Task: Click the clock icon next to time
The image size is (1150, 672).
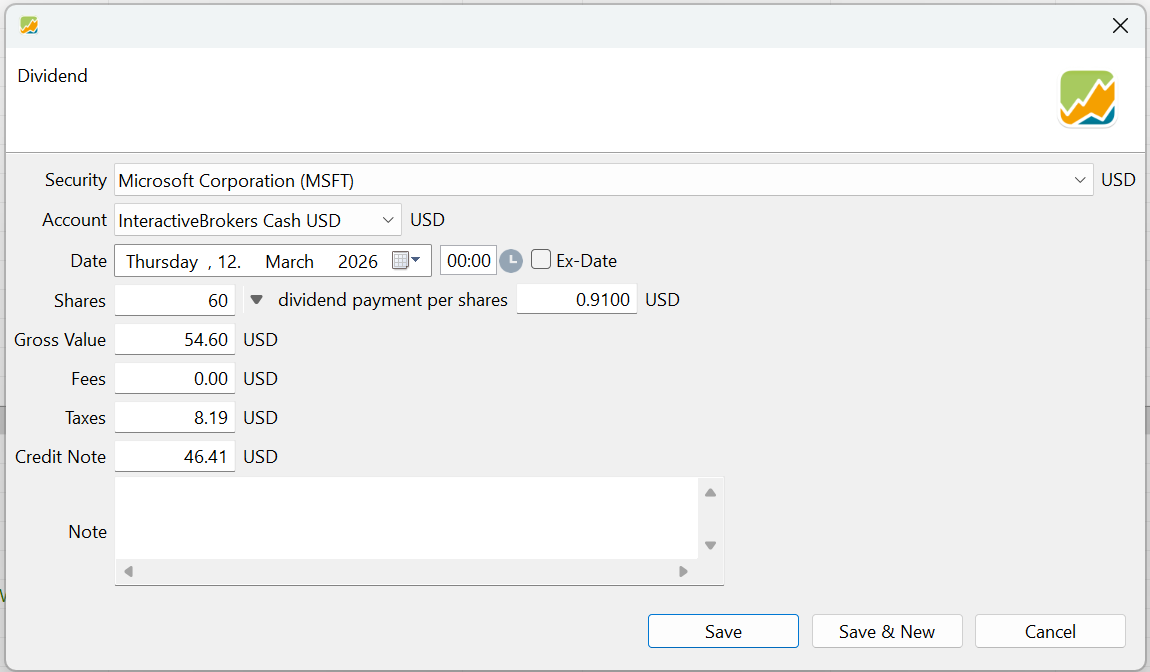Action: point(510,261)
